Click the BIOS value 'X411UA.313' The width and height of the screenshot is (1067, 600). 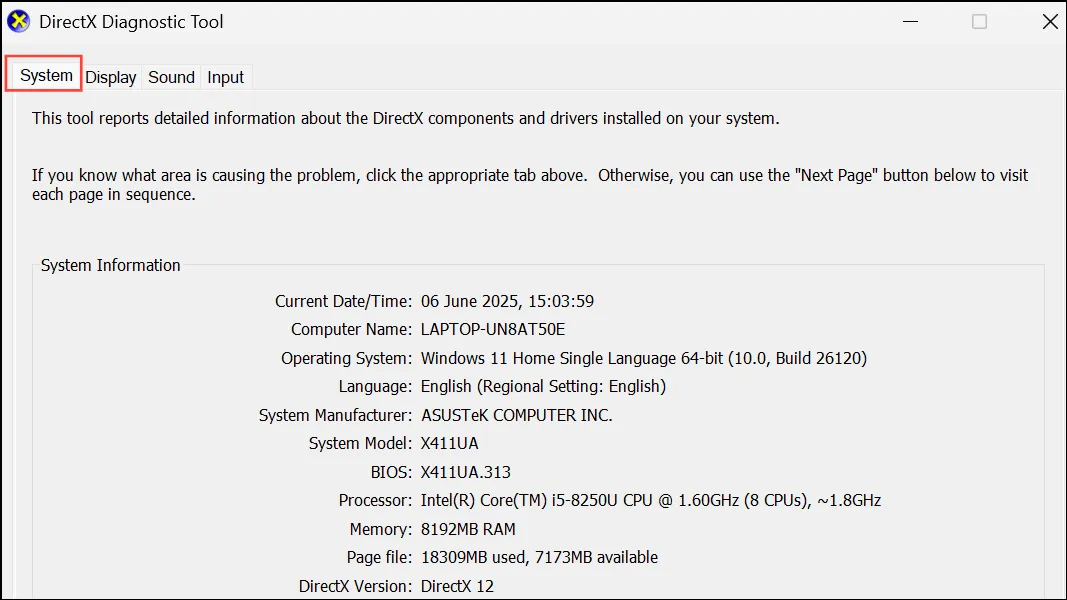(x=465, y=472)
